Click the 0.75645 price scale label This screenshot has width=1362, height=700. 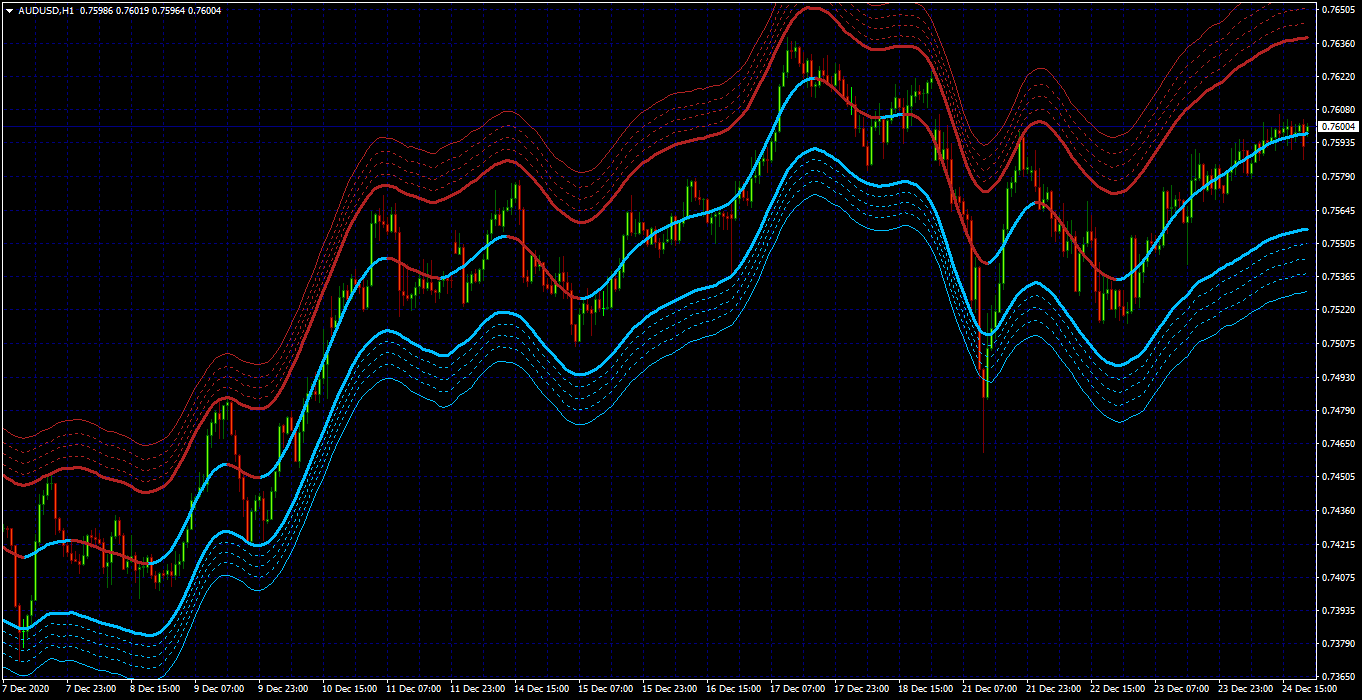[x=1339, y=210]
